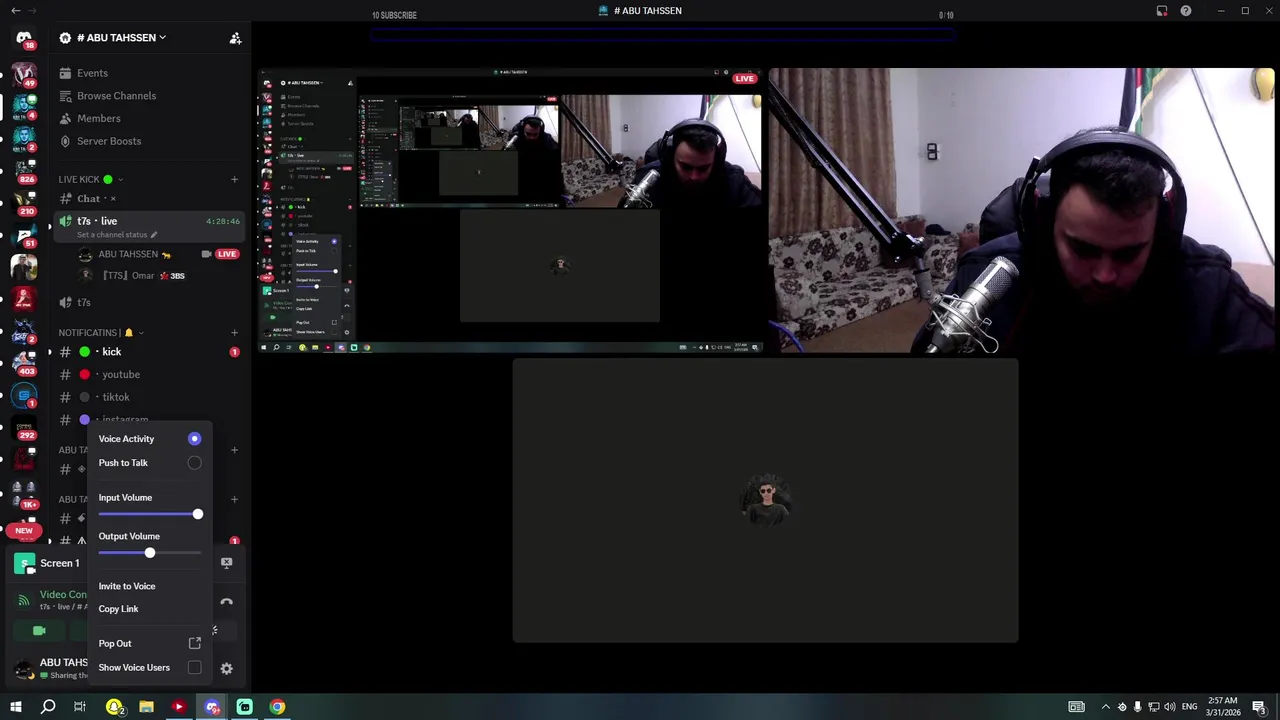Stop streaming Screen 1 icon
The image size is (1280, 720).
point(227,563)
